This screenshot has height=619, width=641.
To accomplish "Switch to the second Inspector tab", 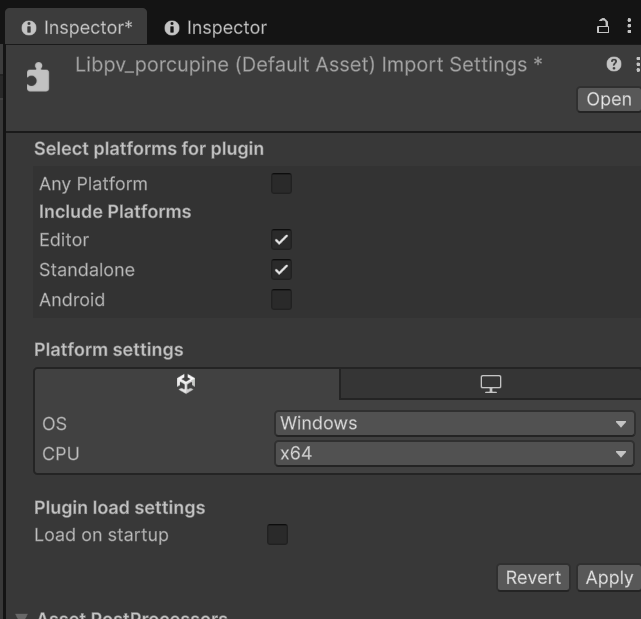I will click(216, 28).
